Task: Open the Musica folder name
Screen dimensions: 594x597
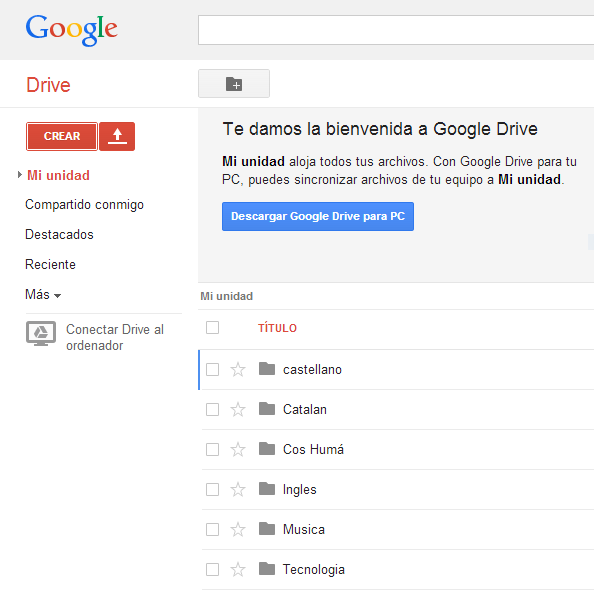Action: [x=303, y=529]
